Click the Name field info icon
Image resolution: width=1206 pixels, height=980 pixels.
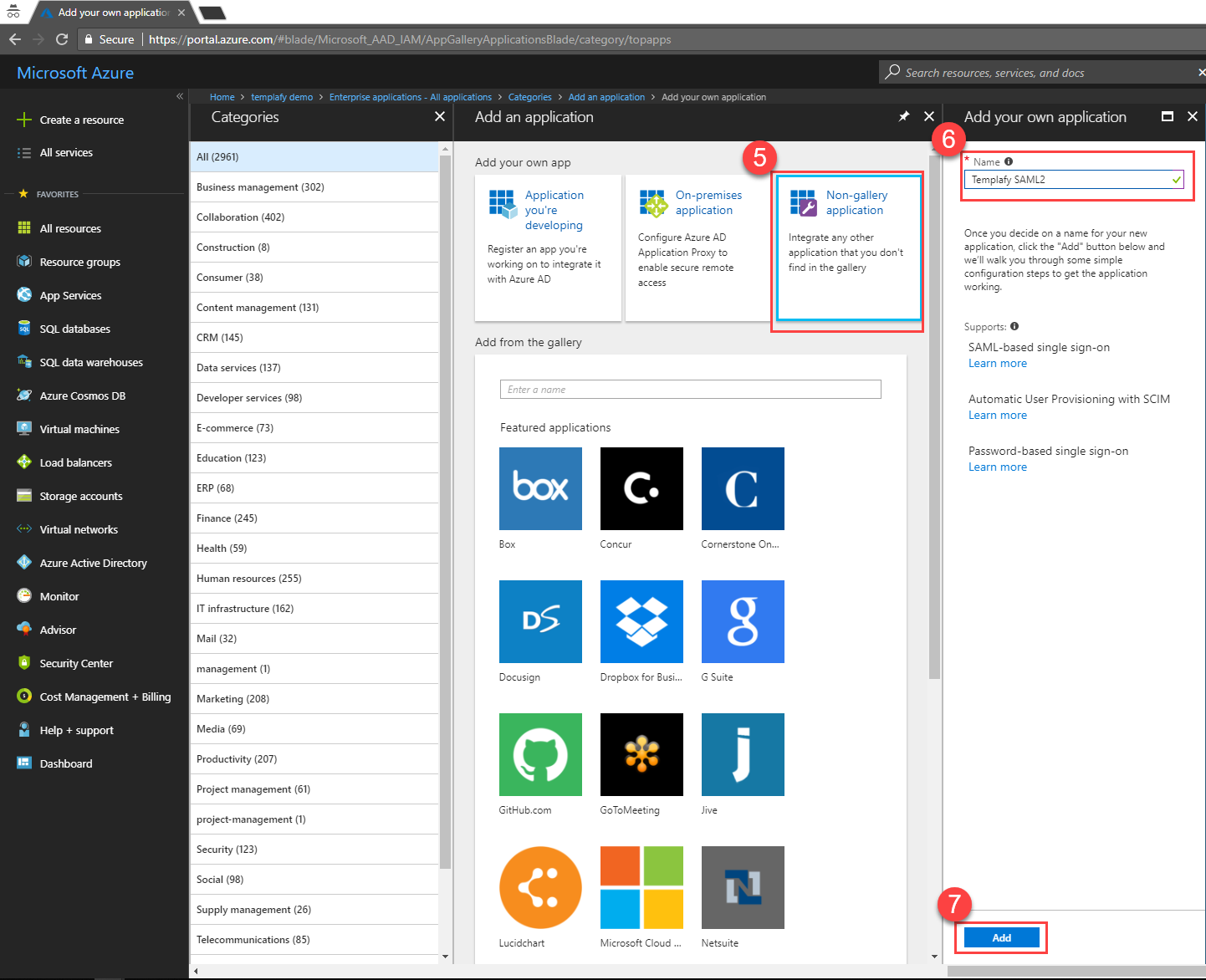pyautogui.click(x=1009, y=161)
